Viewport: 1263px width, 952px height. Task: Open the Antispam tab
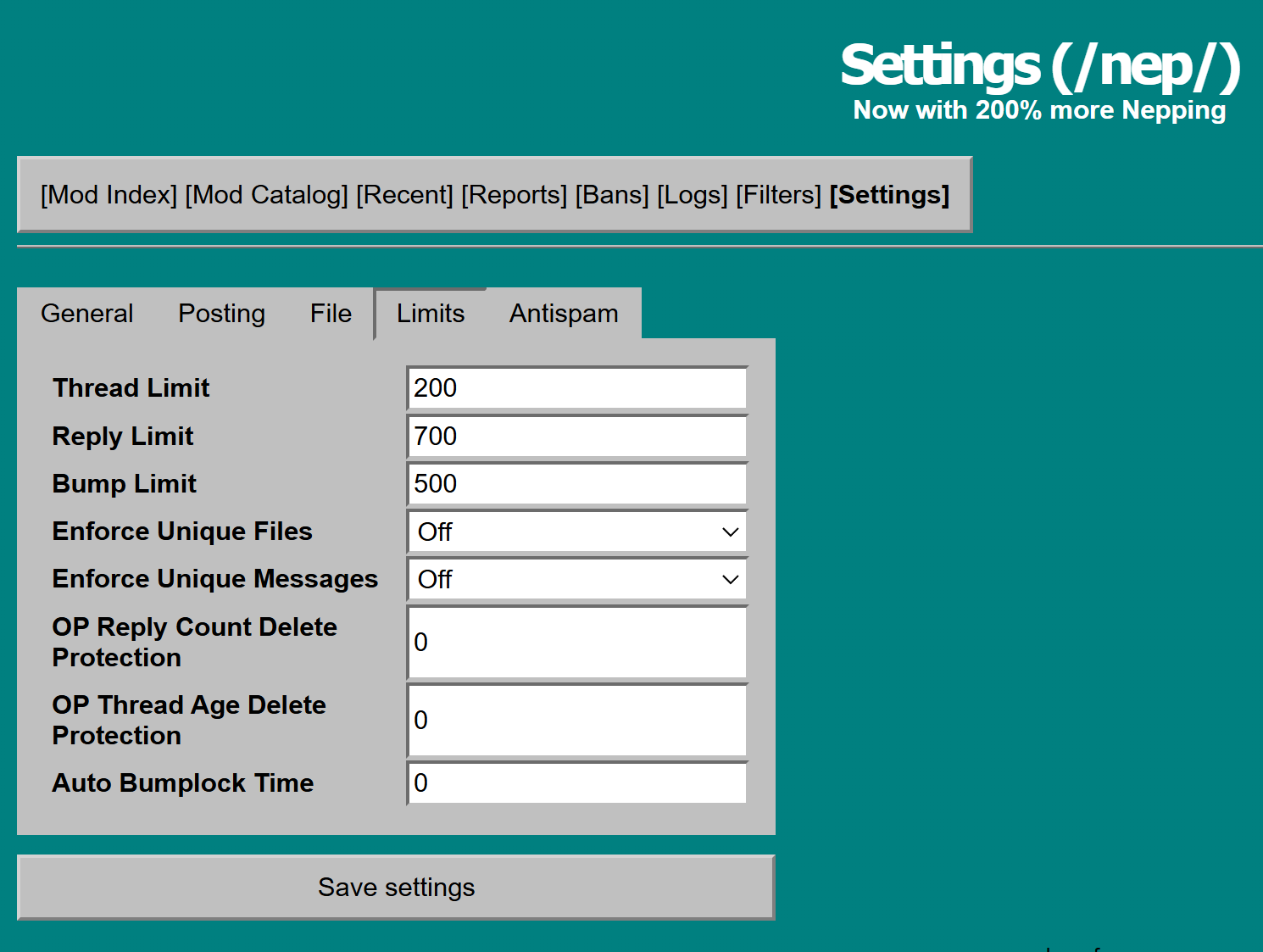tap(564, 314)
